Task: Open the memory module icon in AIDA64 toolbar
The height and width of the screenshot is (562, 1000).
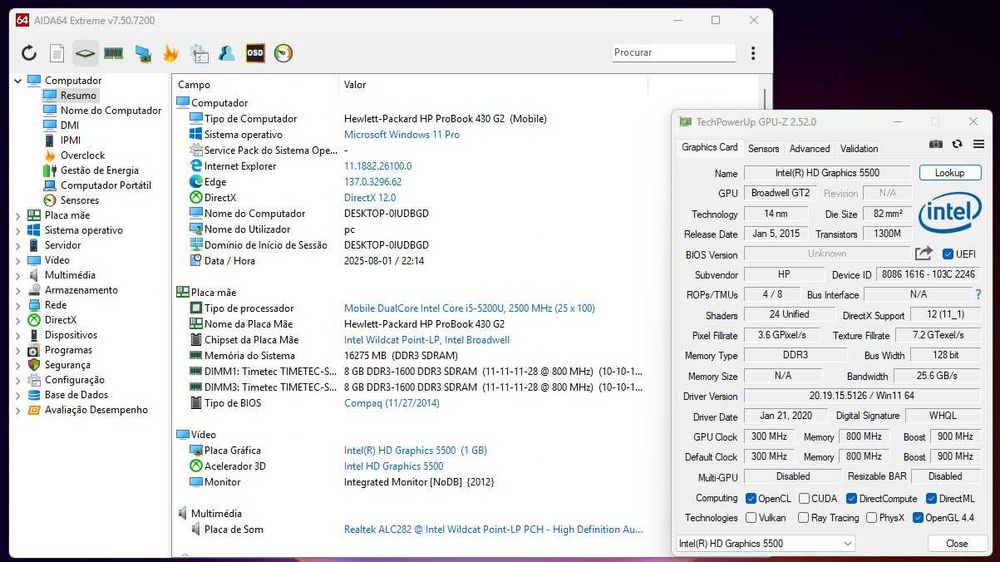Action: coord(114,53)
